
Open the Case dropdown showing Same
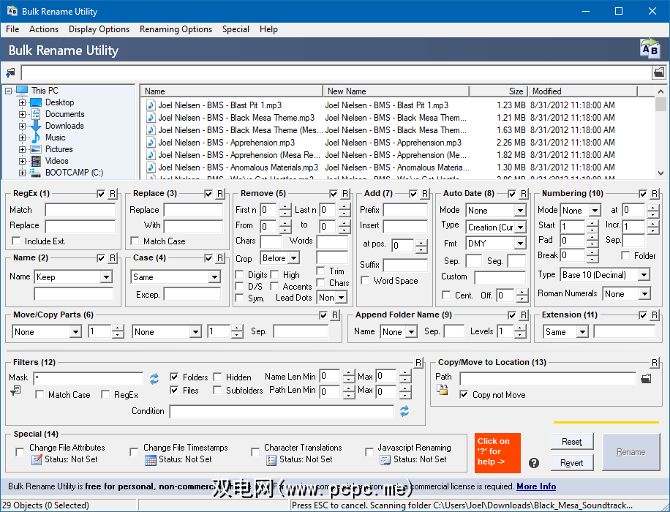[175, 277]
